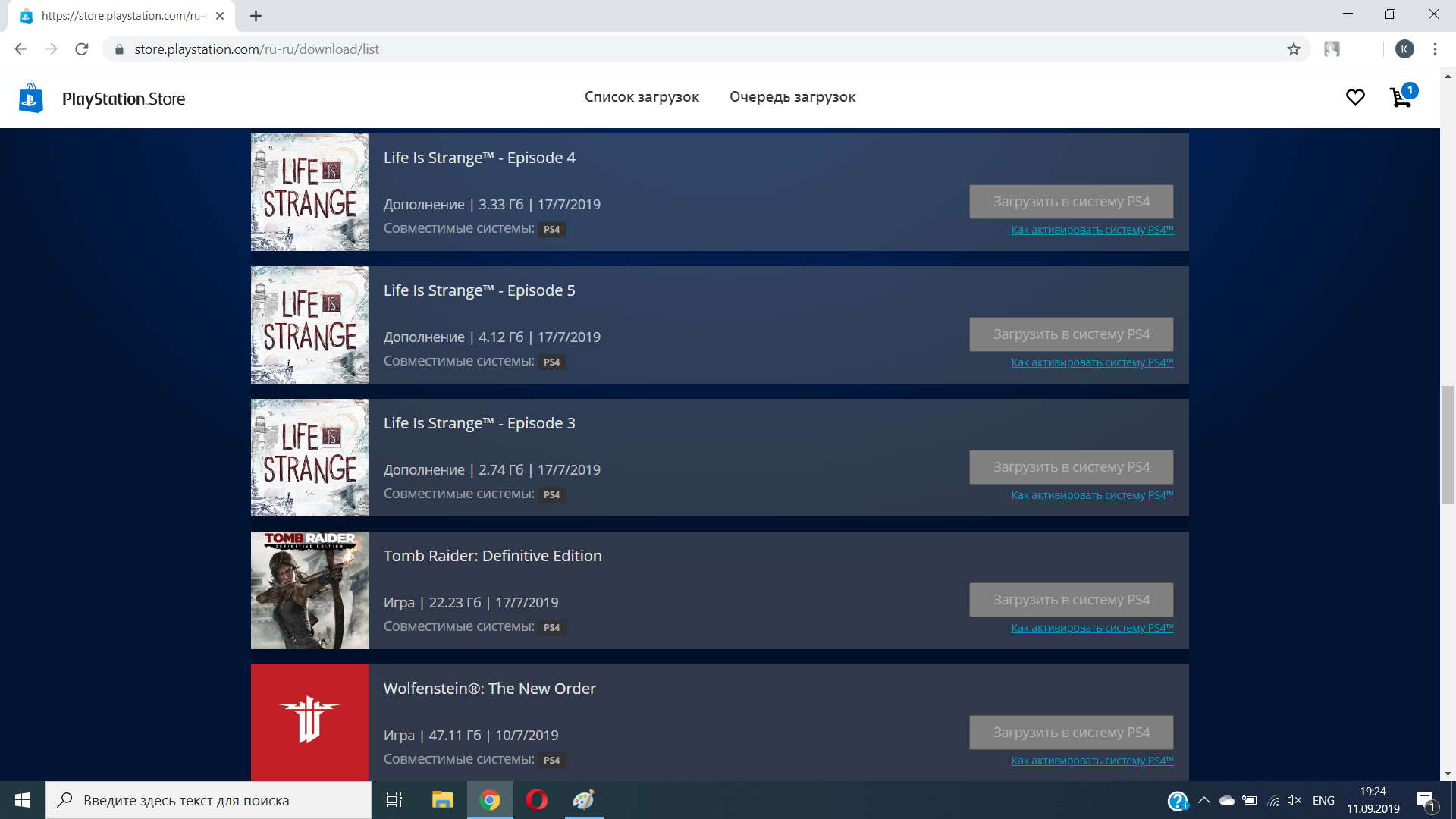This screenshot has width=1456, height=819.
Task: Switch to Chrome in the taskbar
Action: coord(490,800)
